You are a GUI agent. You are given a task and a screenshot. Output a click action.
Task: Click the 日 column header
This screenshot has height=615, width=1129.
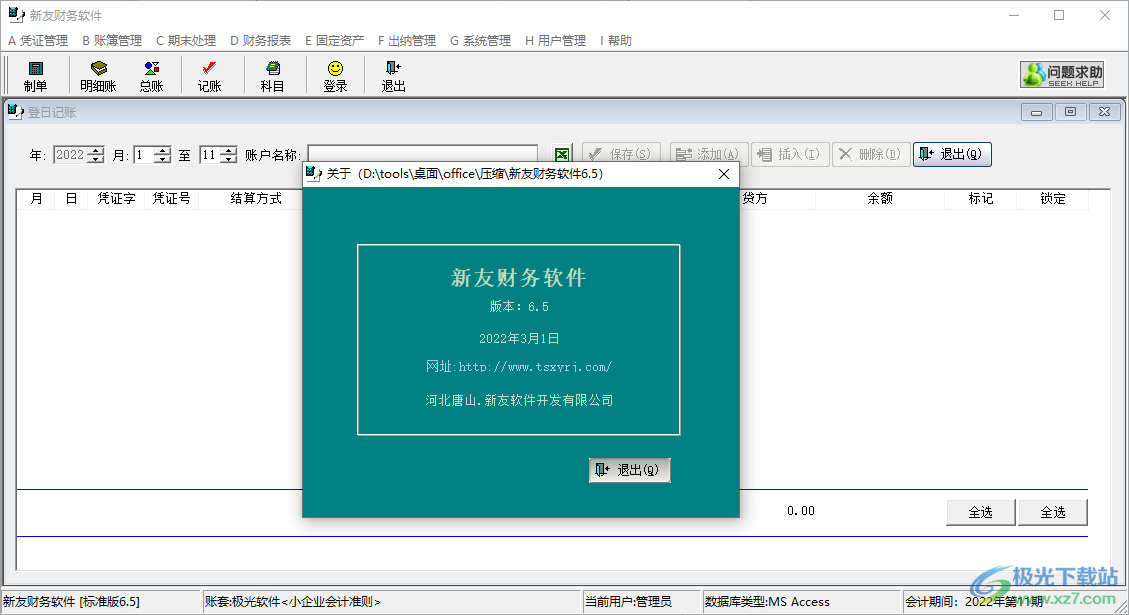71,199
